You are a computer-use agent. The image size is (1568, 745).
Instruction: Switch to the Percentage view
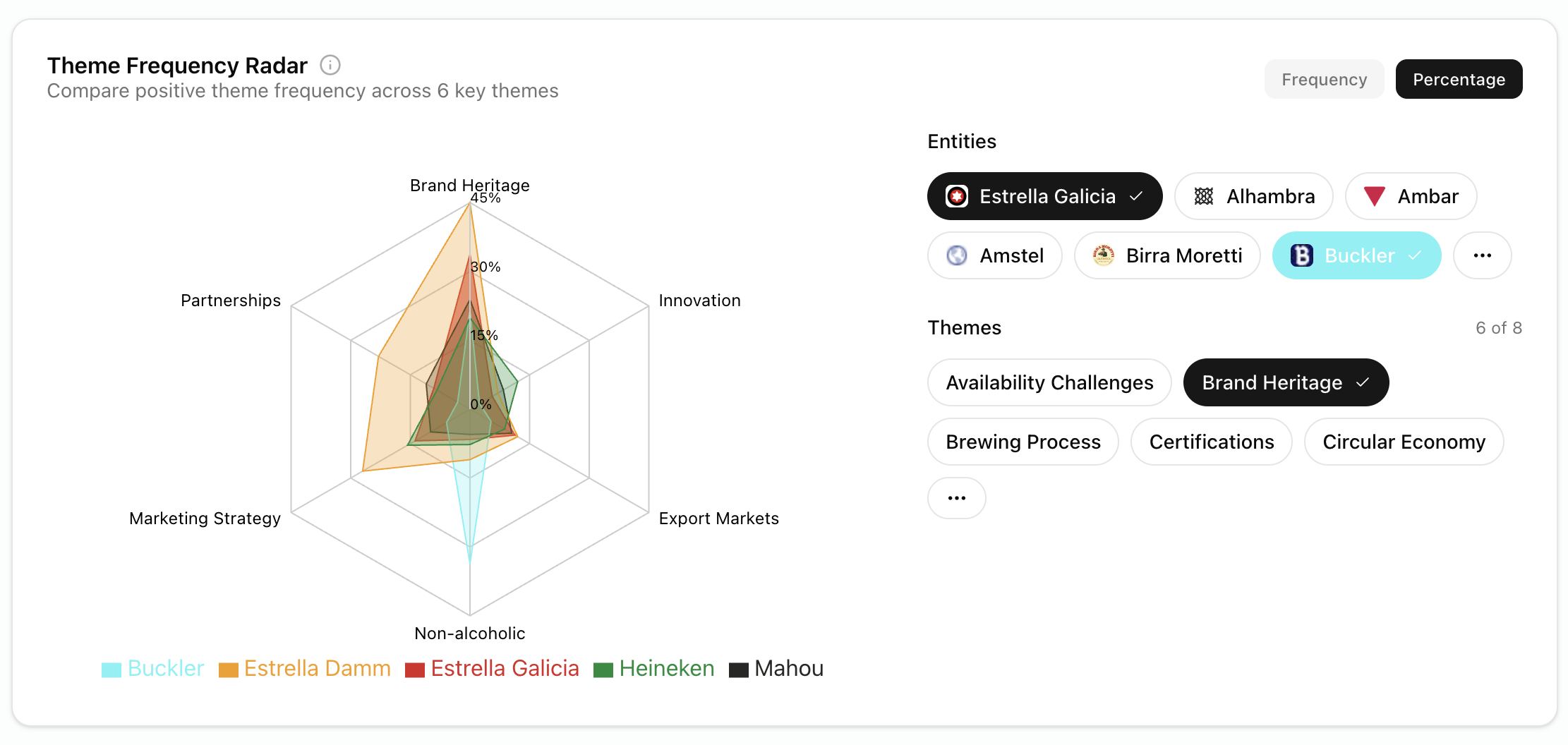[x=1458, y=79]
